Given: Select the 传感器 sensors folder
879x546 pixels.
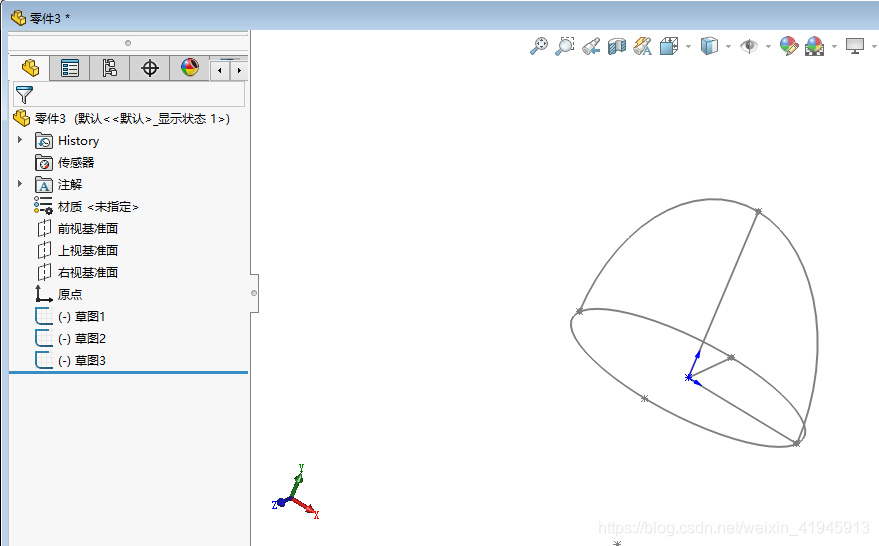Looking at the screenshot, I should coord(64,163).
